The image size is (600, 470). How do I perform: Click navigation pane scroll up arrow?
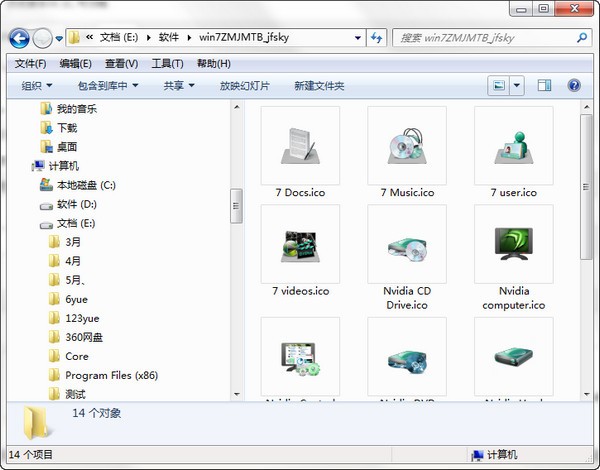click(236, 107)
